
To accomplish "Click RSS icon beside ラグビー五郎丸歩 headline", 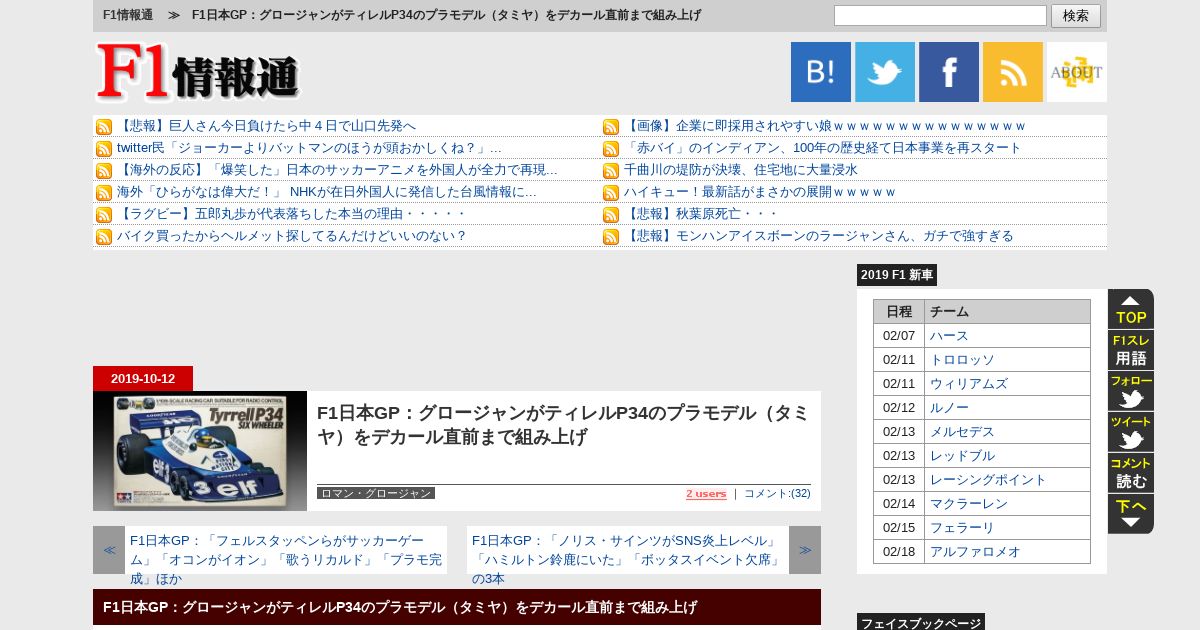I will tap(104, 215).
